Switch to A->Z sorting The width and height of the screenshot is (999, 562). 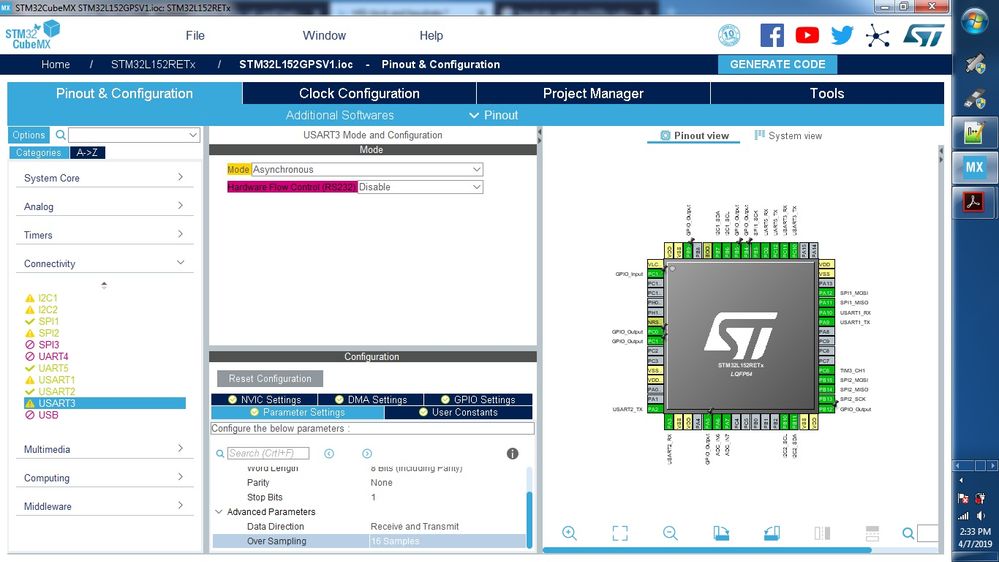(87, 153)
